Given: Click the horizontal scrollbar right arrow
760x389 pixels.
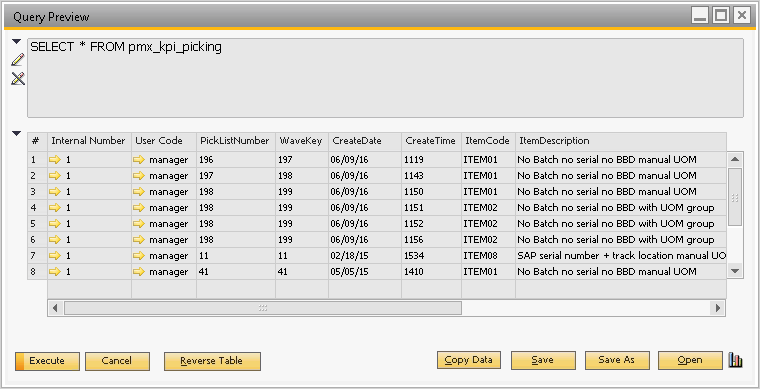Looking at the screenshot, I should (x=717, y=308).
